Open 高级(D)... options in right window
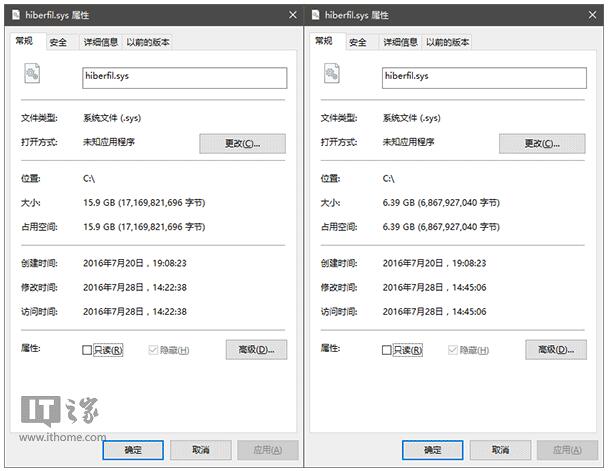Viewport: 608px width, 471px height. [556, 350]
